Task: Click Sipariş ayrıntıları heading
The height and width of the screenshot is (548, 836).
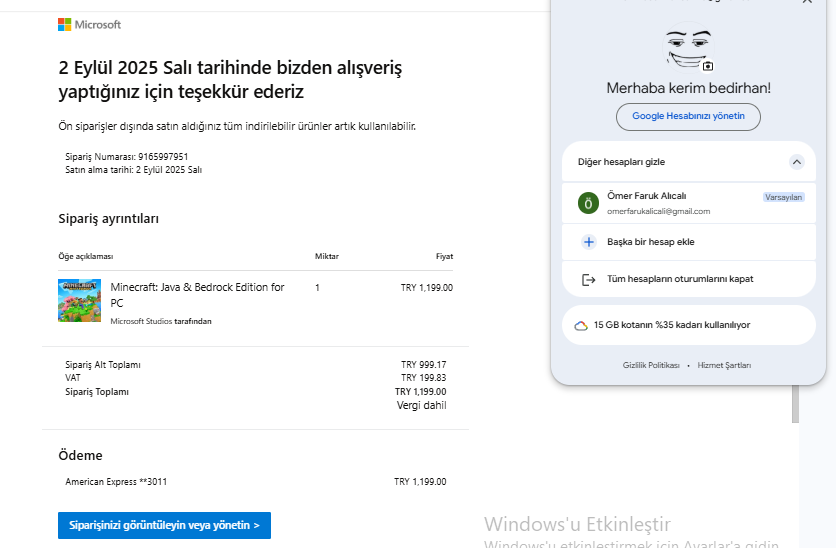Action: pyautogui.click(x=108, y=219)
